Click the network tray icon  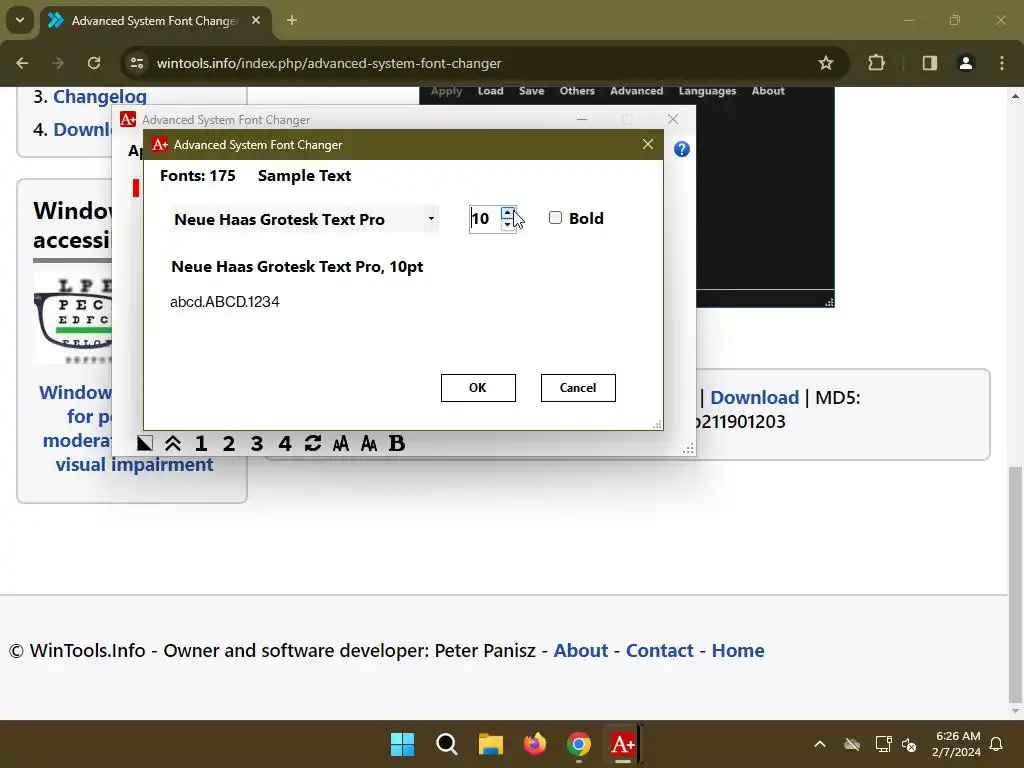883,744
